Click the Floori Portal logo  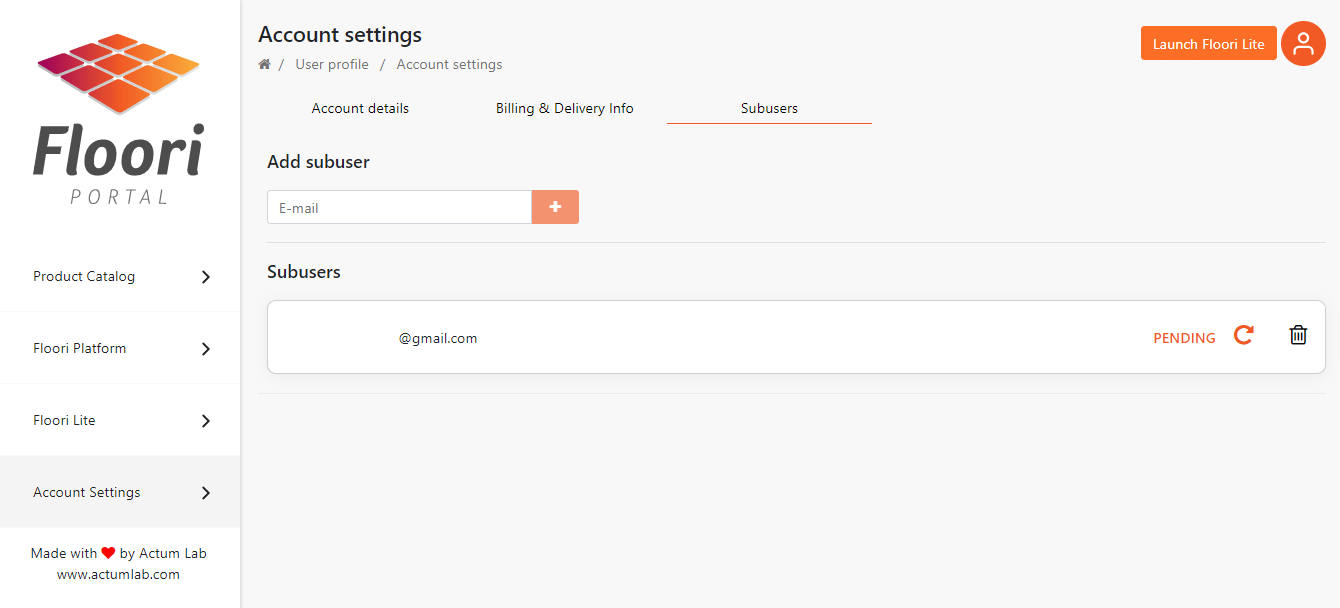119,119
